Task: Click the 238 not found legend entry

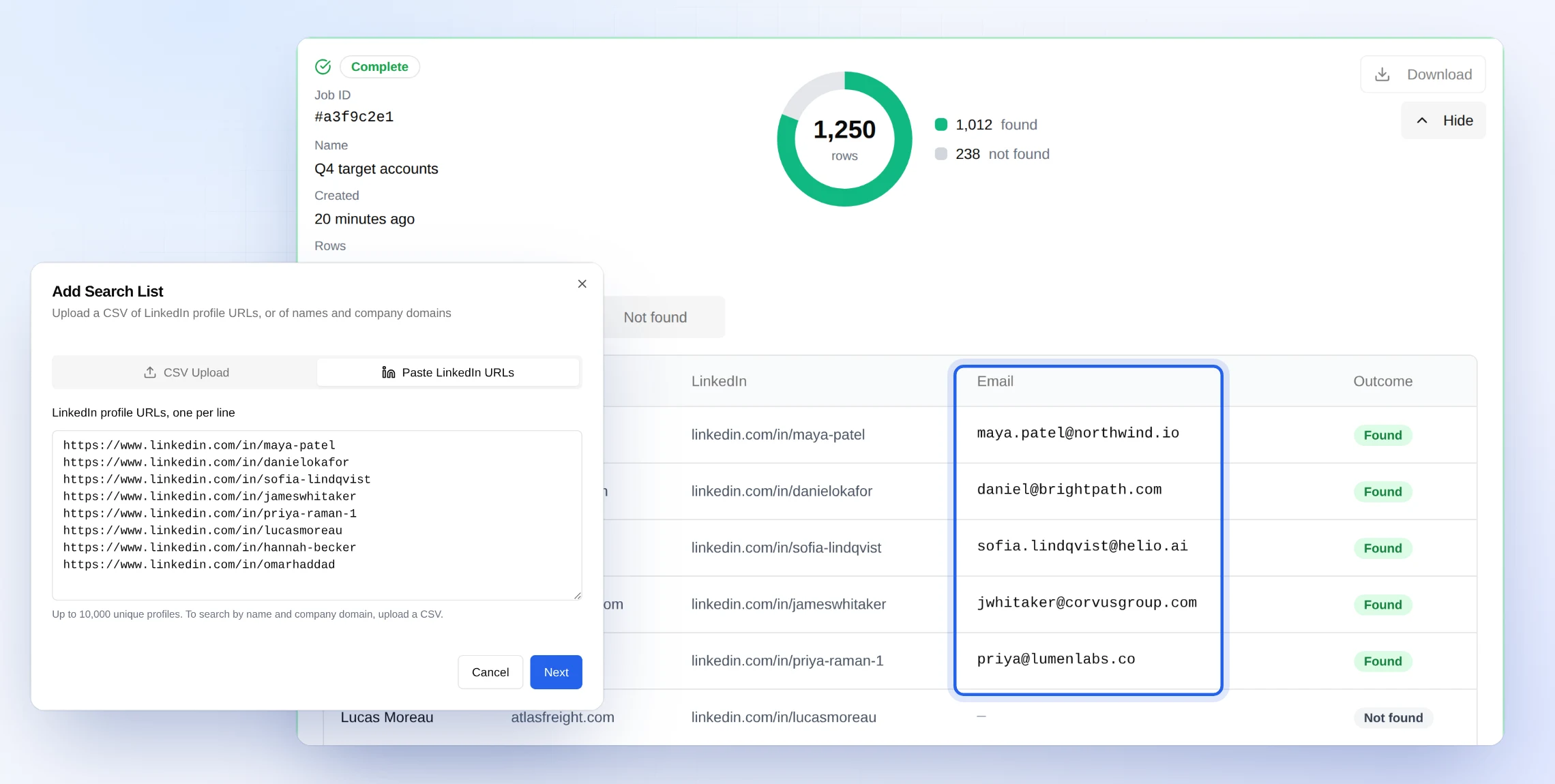Action: pos(992,154)
